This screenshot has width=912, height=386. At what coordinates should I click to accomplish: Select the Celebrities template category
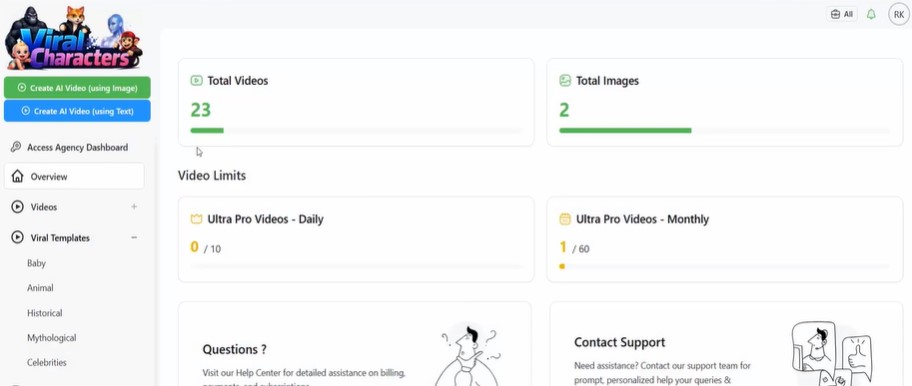pos(47,362)
